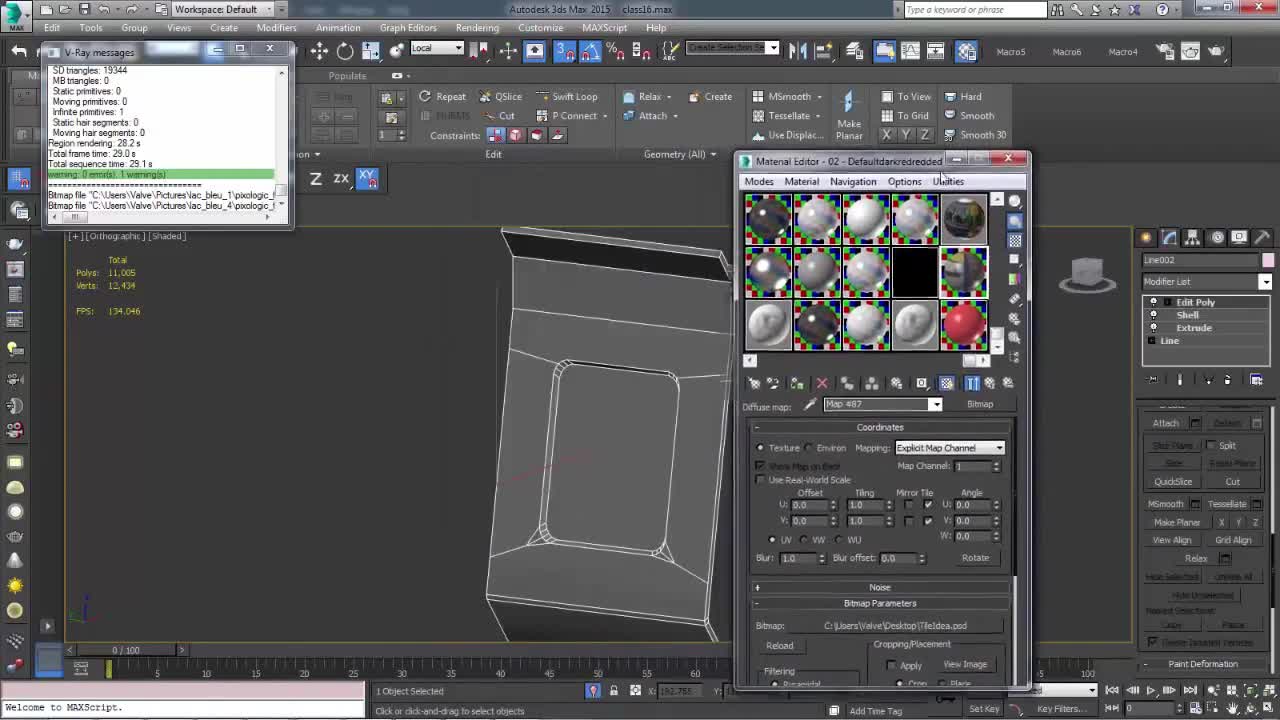Viewport: 1280px width, 720px height.
Task: Open the Local reference coordinate dropdown
Action: (437, 48)
